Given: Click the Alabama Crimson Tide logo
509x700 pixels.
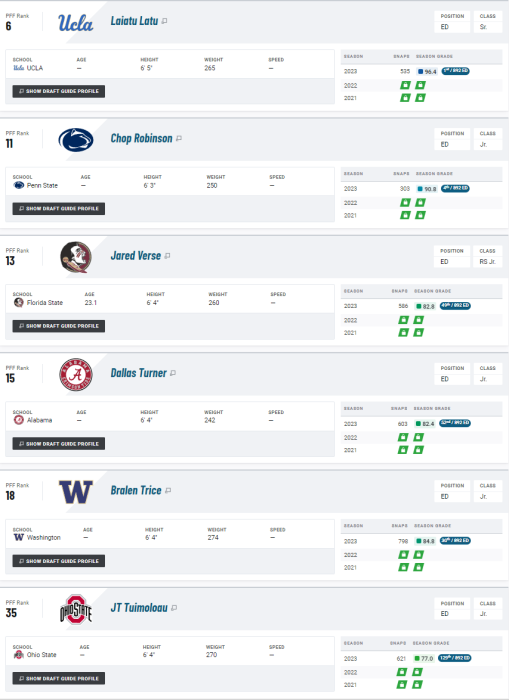Looking at the screenshot, I should [76, 375].
